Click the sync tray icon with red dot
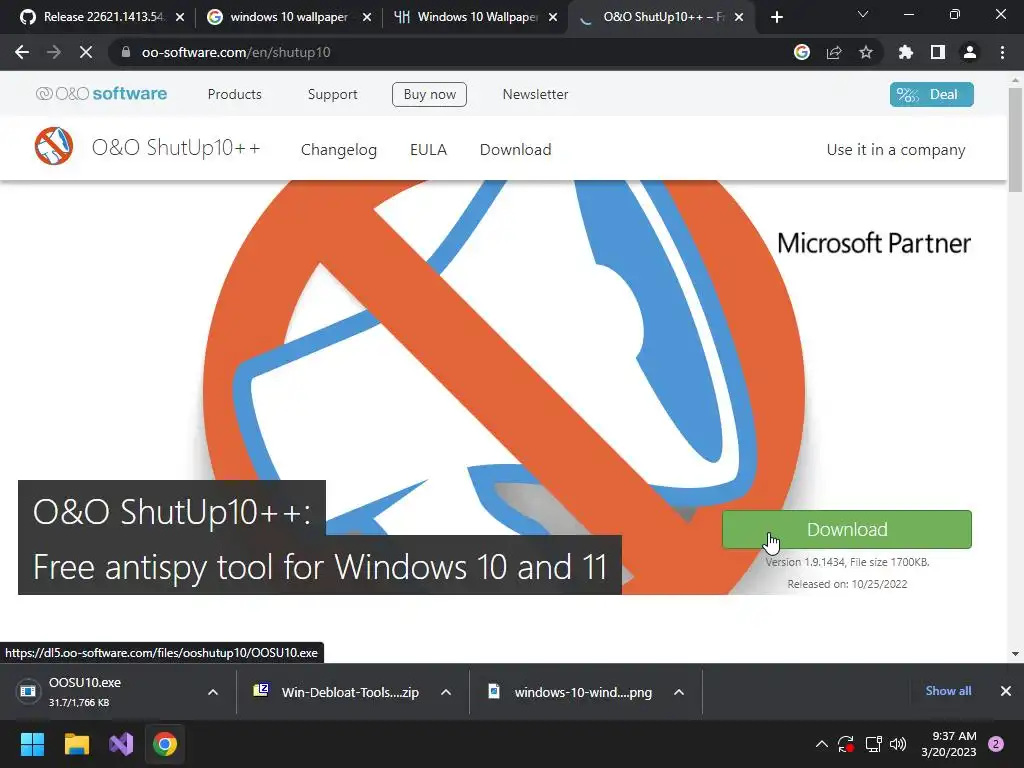Screen dimensions: 1024x768 tap(846, 744)
